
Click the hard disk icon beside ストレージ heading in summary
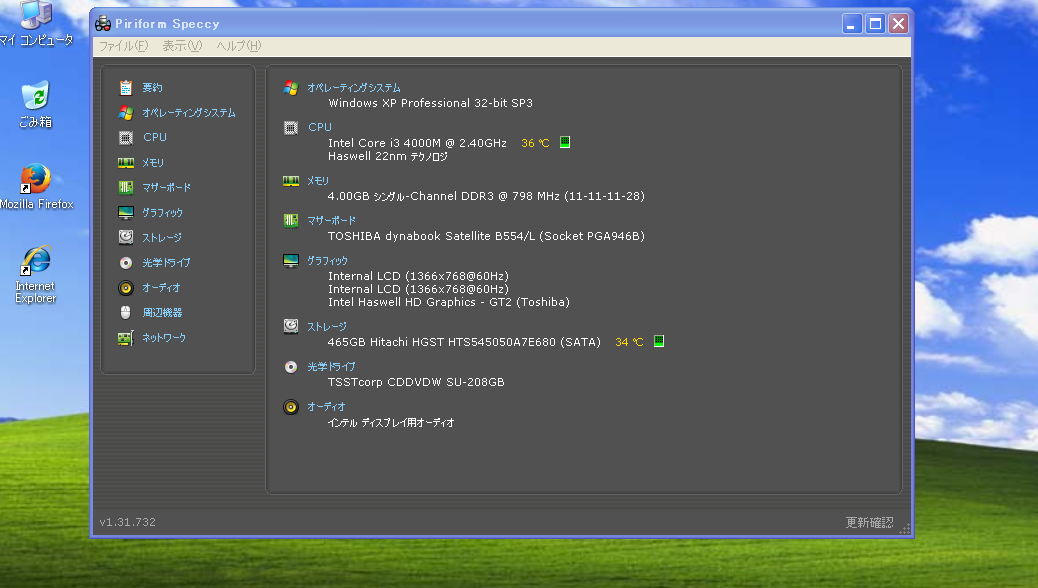click(x=291, y=326)
